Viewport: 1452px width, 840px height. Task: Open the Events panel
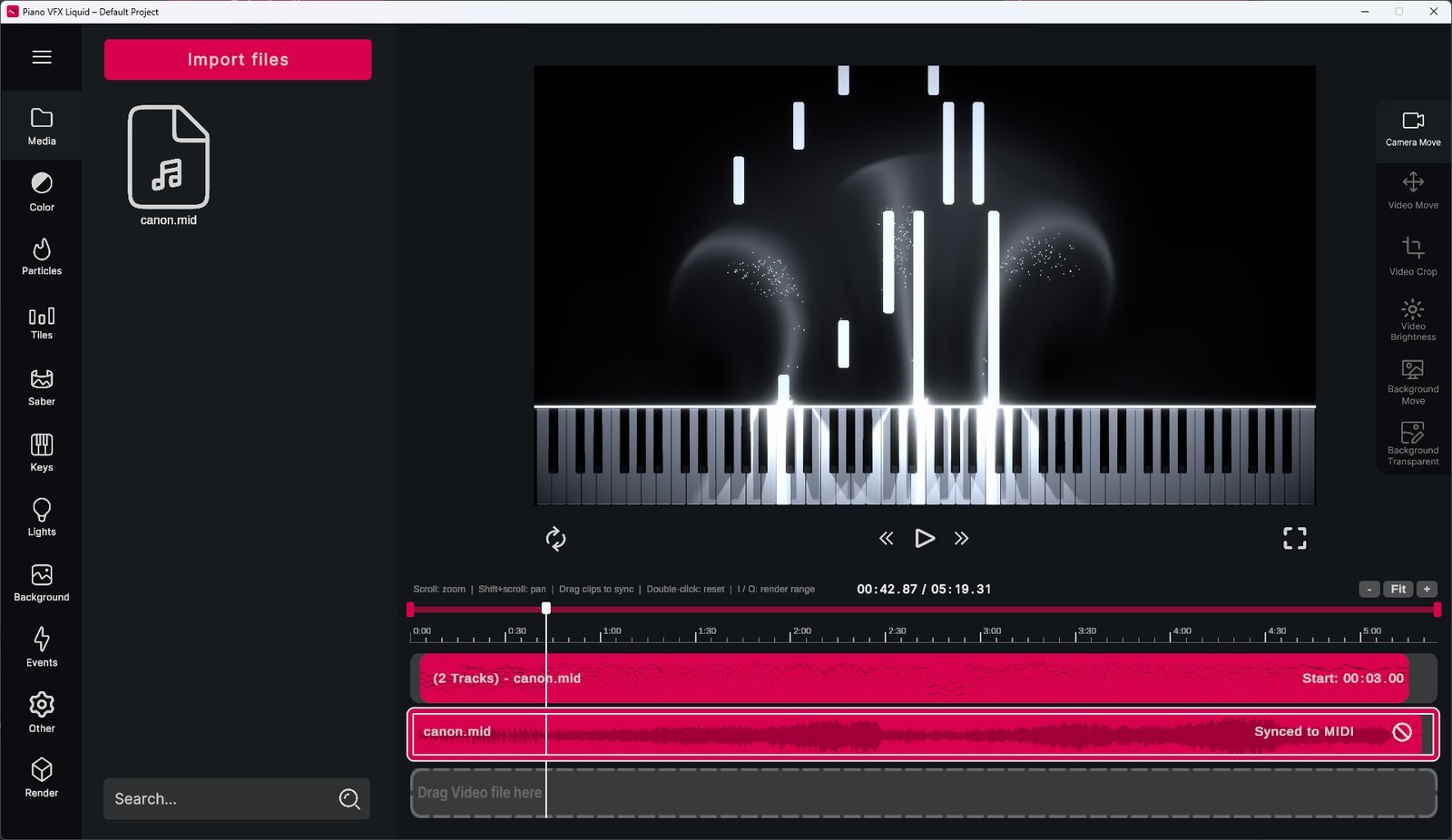pyautogui.click(x=42, y=648)
